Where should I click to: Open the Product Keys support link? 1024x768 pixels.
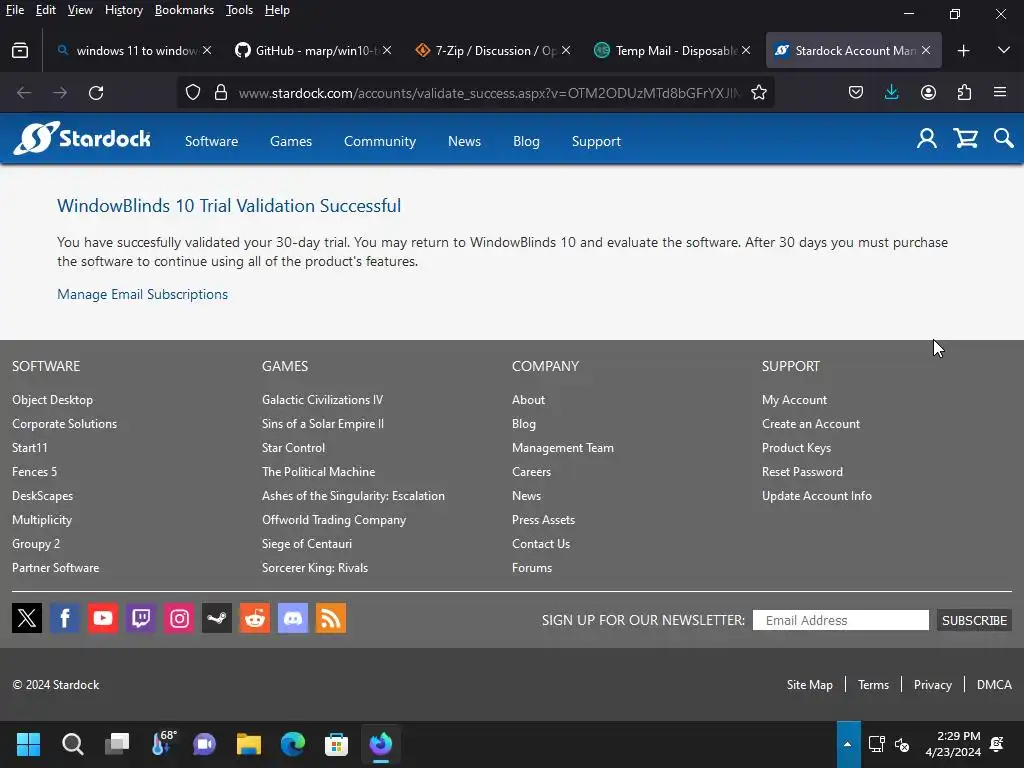796,448
